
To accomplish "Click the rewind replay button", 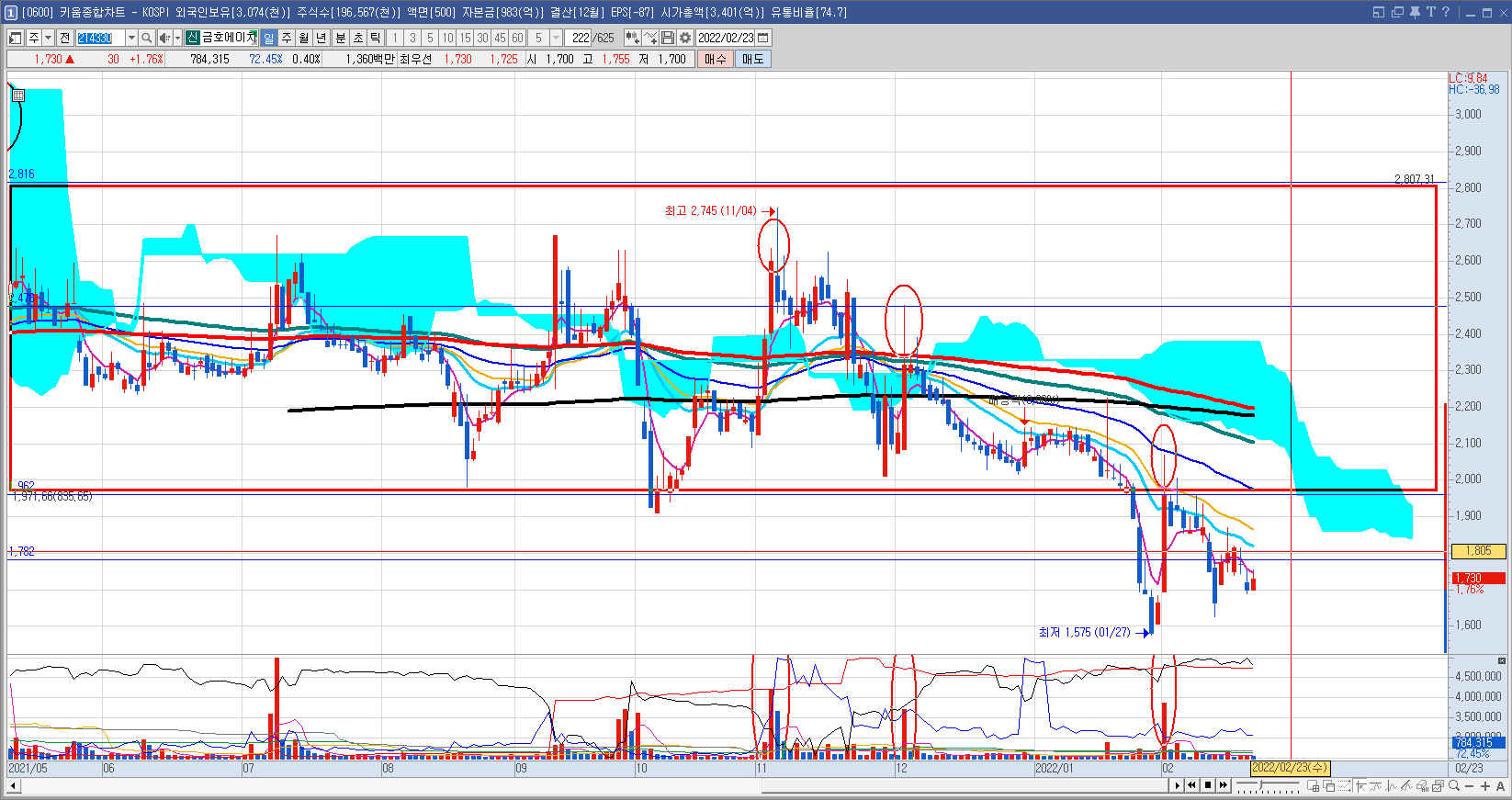I will coord(1191,785).
